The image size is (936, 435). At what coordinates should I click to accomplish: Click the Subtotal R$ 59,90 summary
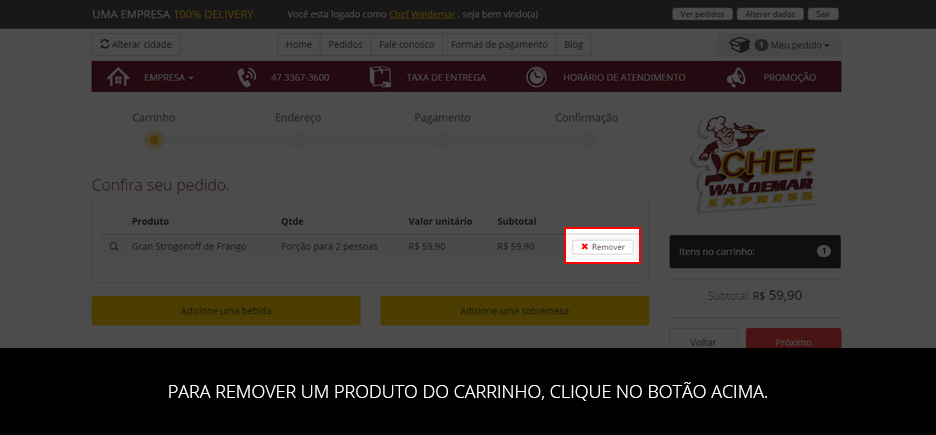tap(755, 295)
